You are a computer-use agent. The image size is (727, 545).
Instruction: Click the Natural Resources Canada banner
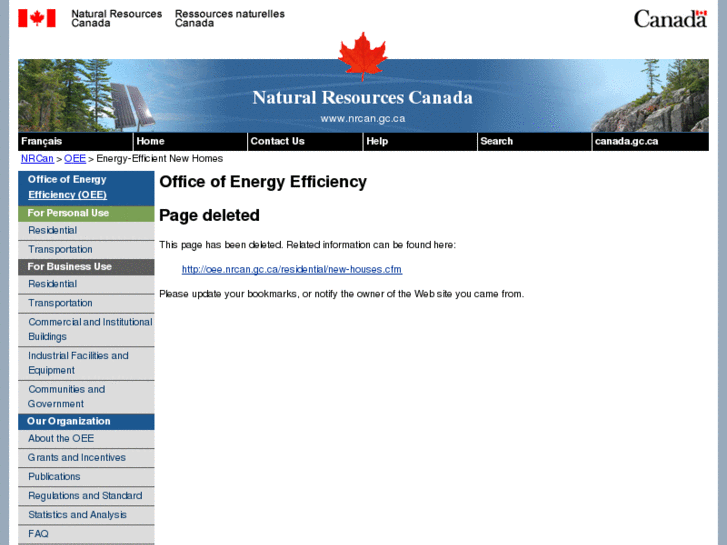coord(363,96)
